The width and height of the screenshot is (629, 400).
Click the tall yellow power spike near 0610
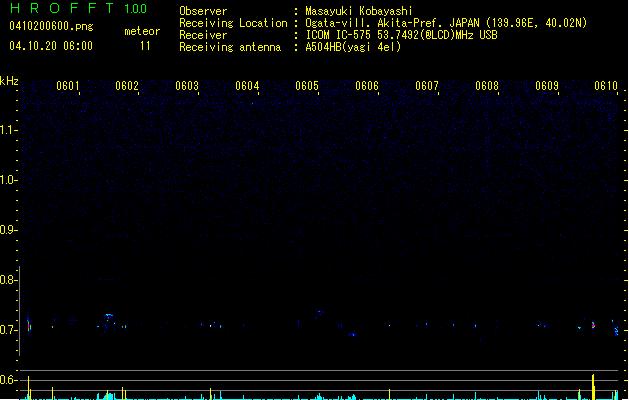tap(593, 387)
